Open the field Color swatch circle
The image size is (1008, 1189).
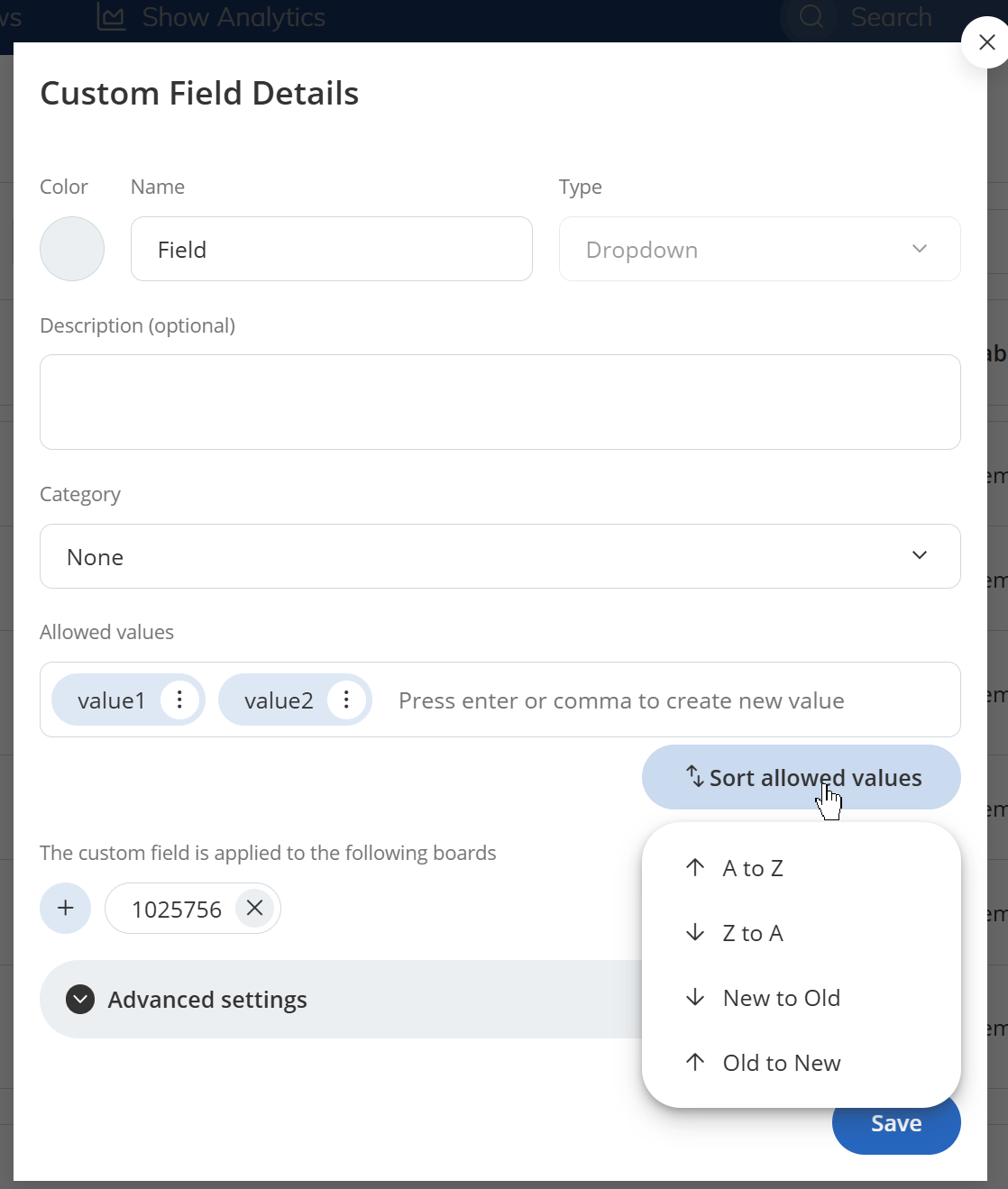click(72, 249)
